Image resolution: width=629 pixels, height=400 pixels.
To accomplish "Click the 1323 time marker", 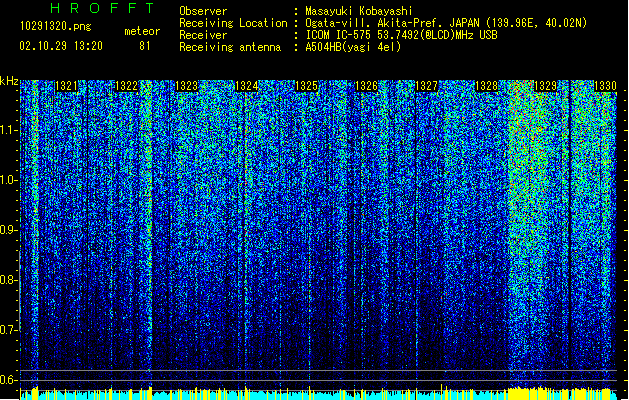I will (x=187, y=86).
